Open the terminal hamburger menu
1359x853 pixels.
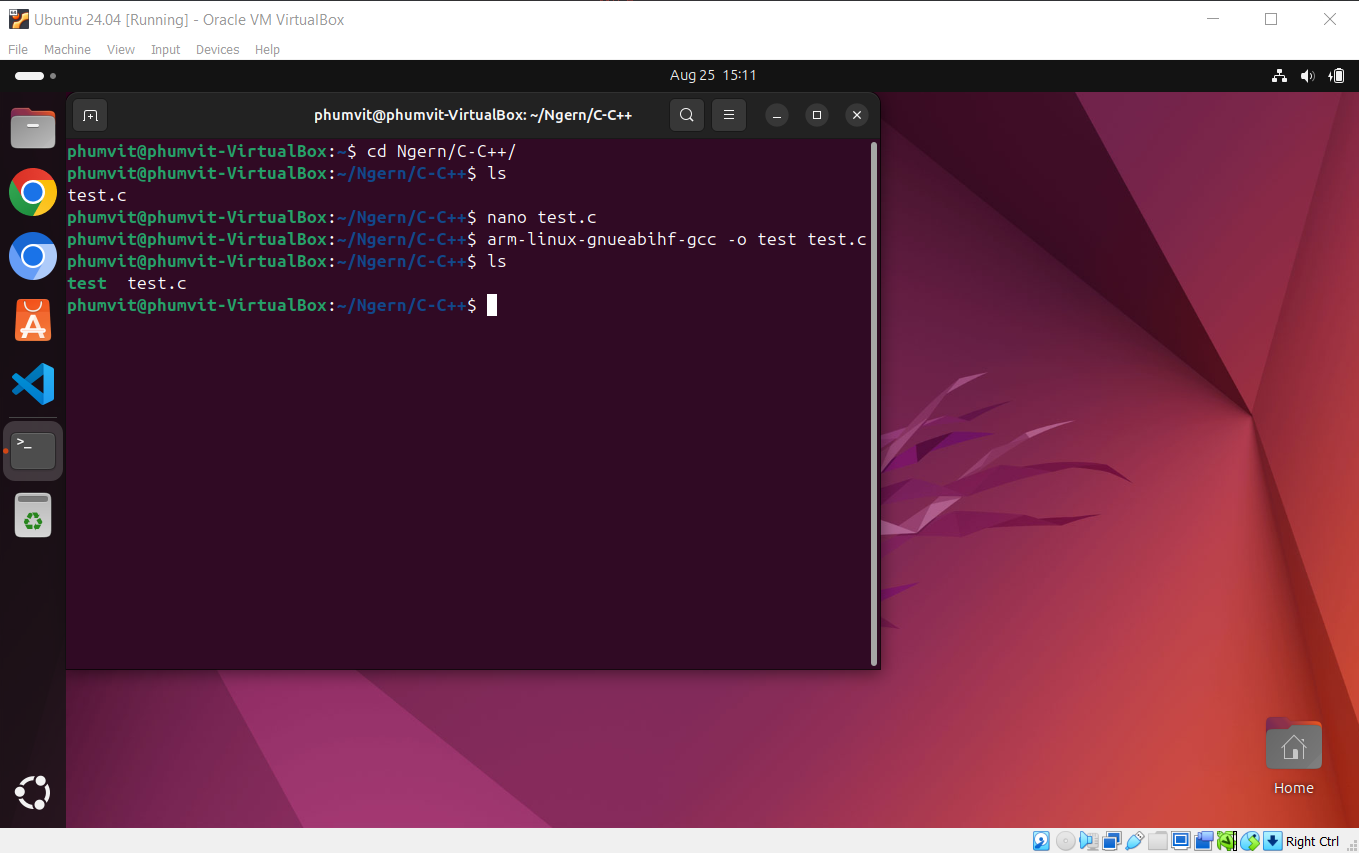[729, 115]
